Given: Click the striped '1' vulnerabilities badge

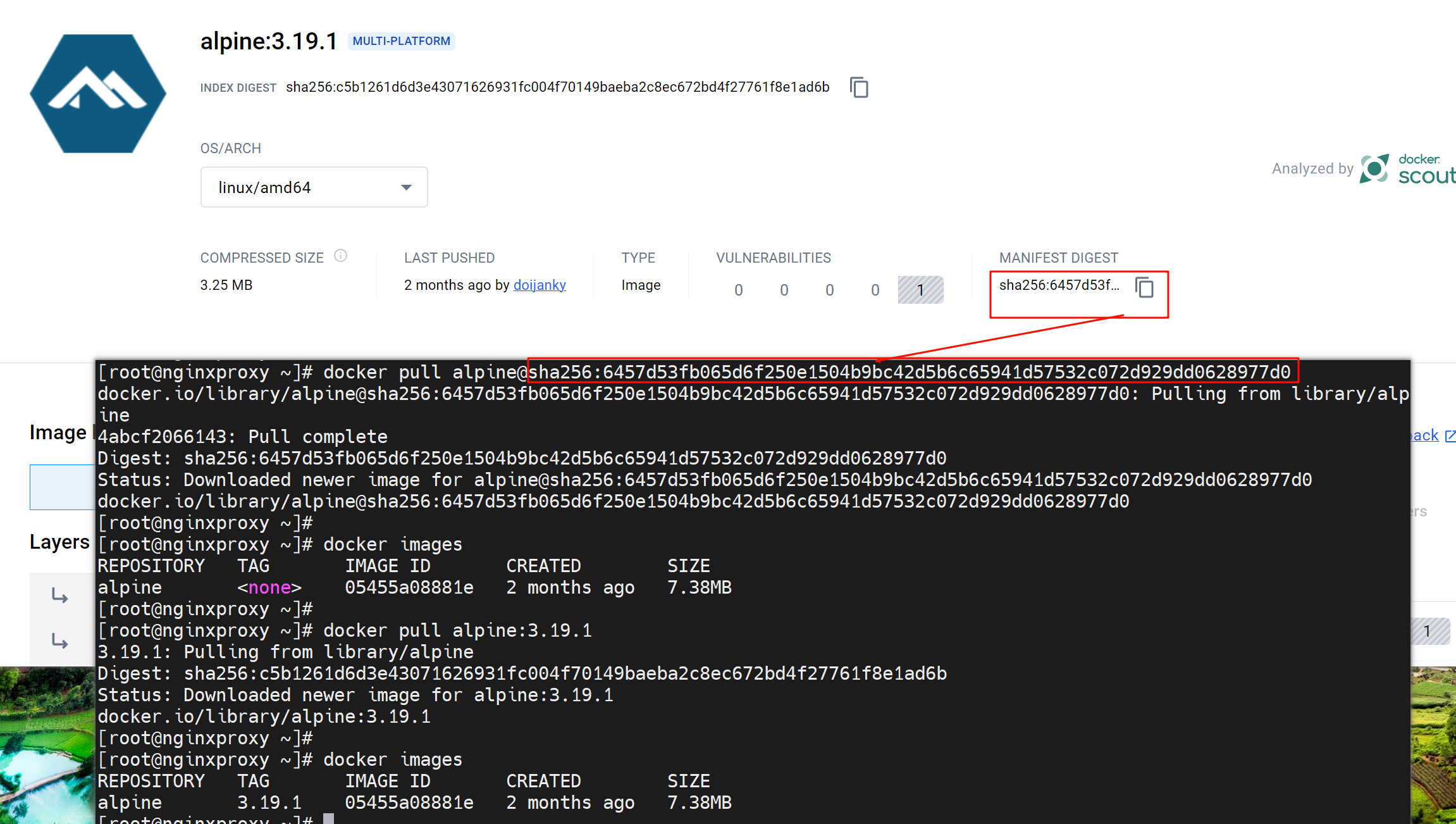Looking at the screenshot, I should 920,290.
